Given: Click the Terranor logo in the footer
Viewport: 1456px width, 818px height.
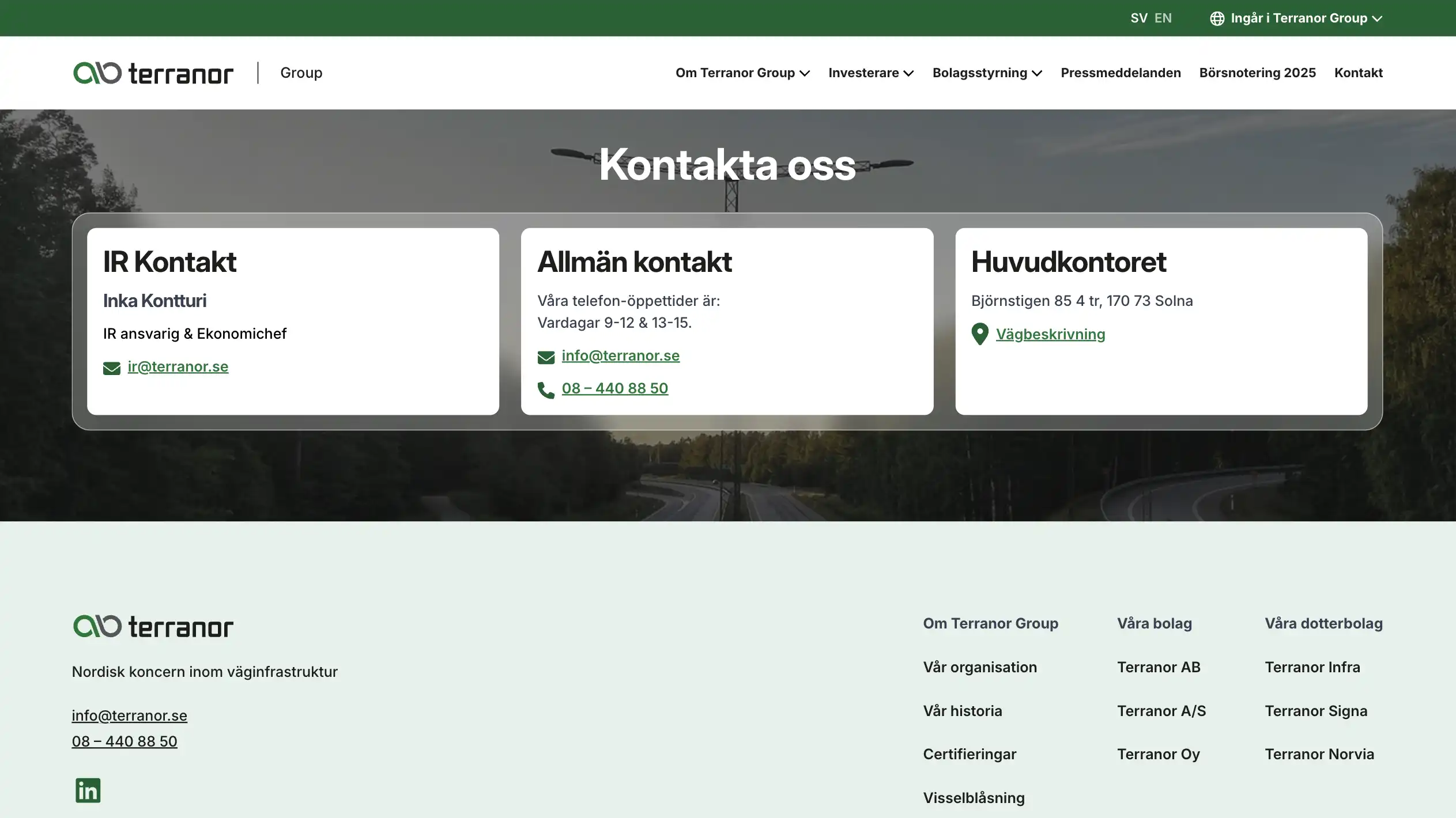Looking at the screenshot, I should tap(153, 626).
